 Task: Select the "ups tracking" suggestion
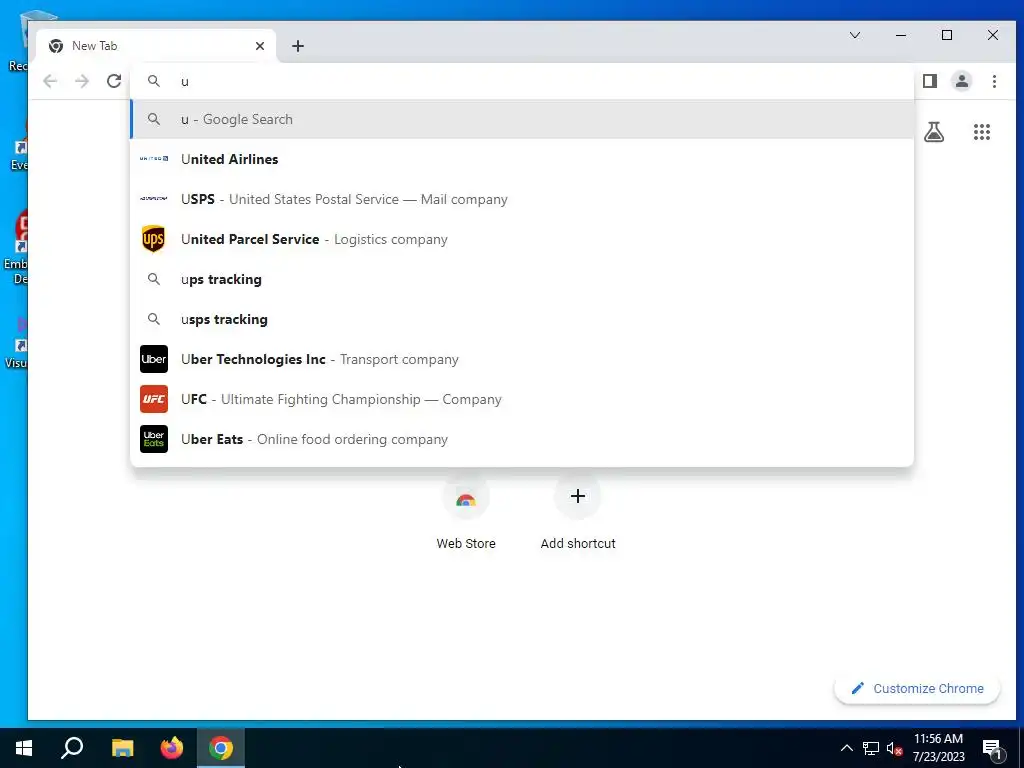tap(522, 279)
